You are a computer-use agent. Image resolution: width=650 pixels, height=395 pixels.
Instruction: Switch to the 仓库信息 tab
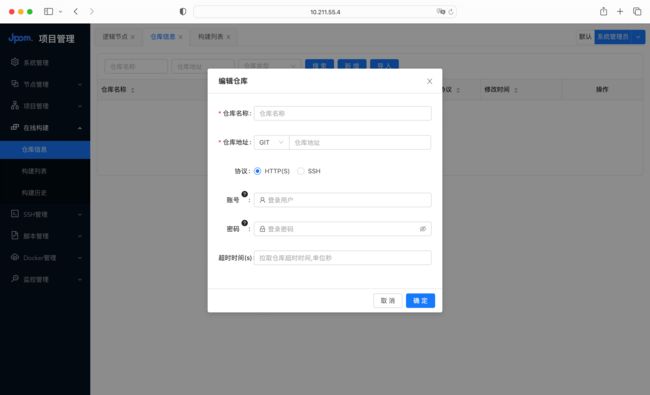162,36
